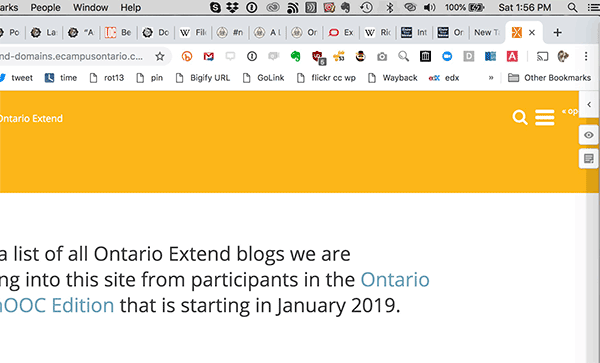Image resolution: width=600 pixels, height=363 pixels.
Task: Open the hamburger menu on yellow header
Action: click(545, 117)
